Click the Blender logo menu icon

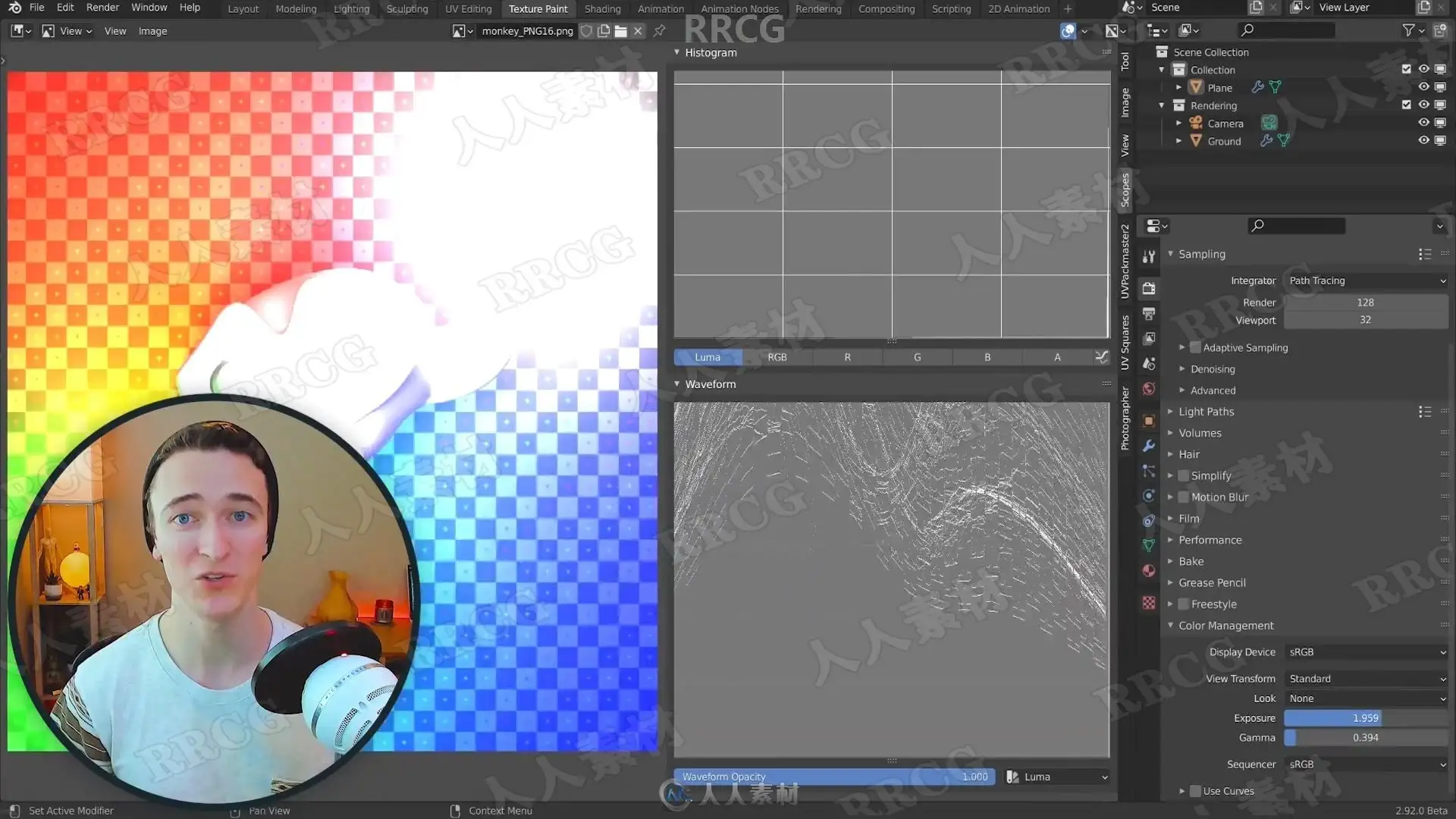(14, 8)
